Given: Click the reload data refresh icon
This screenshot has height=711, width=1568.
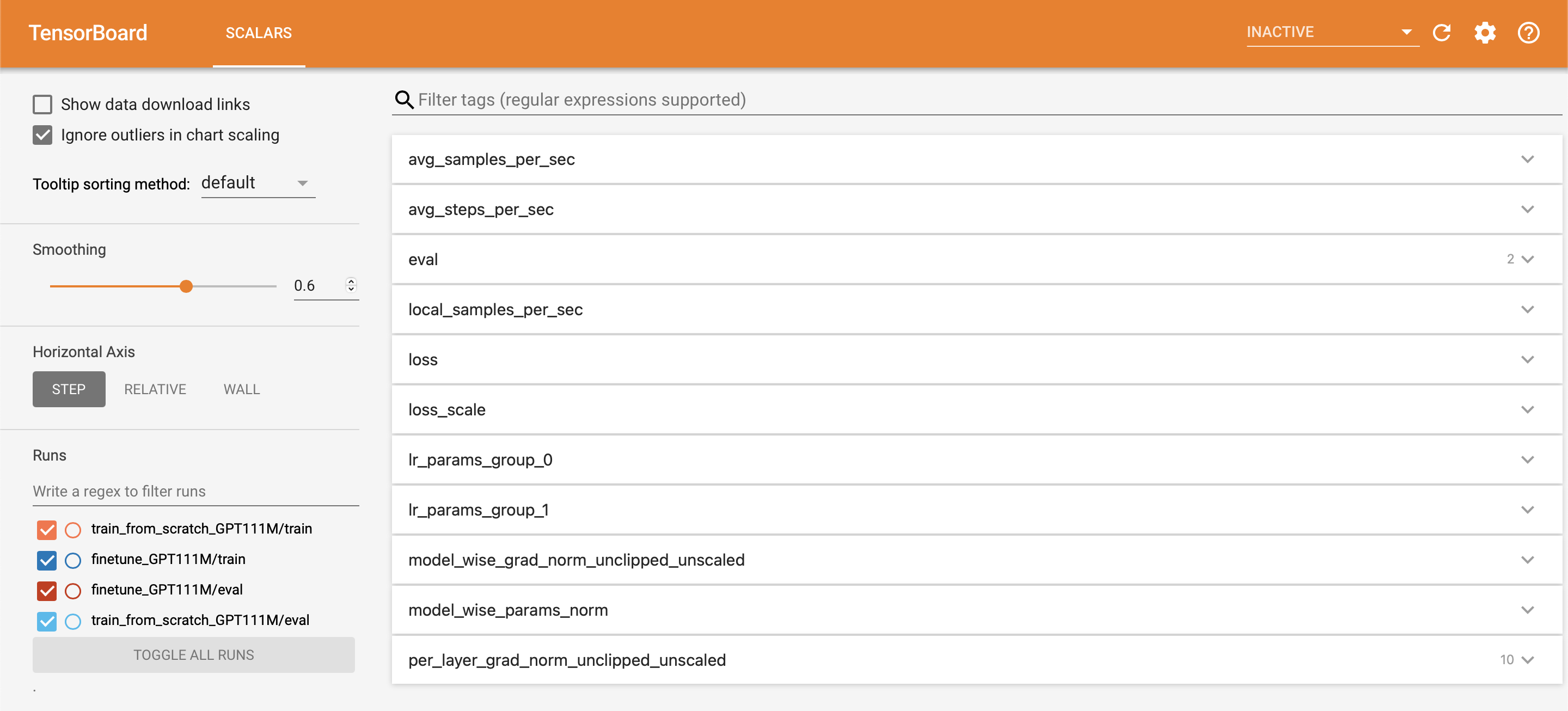Looking at the screenshot, I should (x=1441, y=33).
